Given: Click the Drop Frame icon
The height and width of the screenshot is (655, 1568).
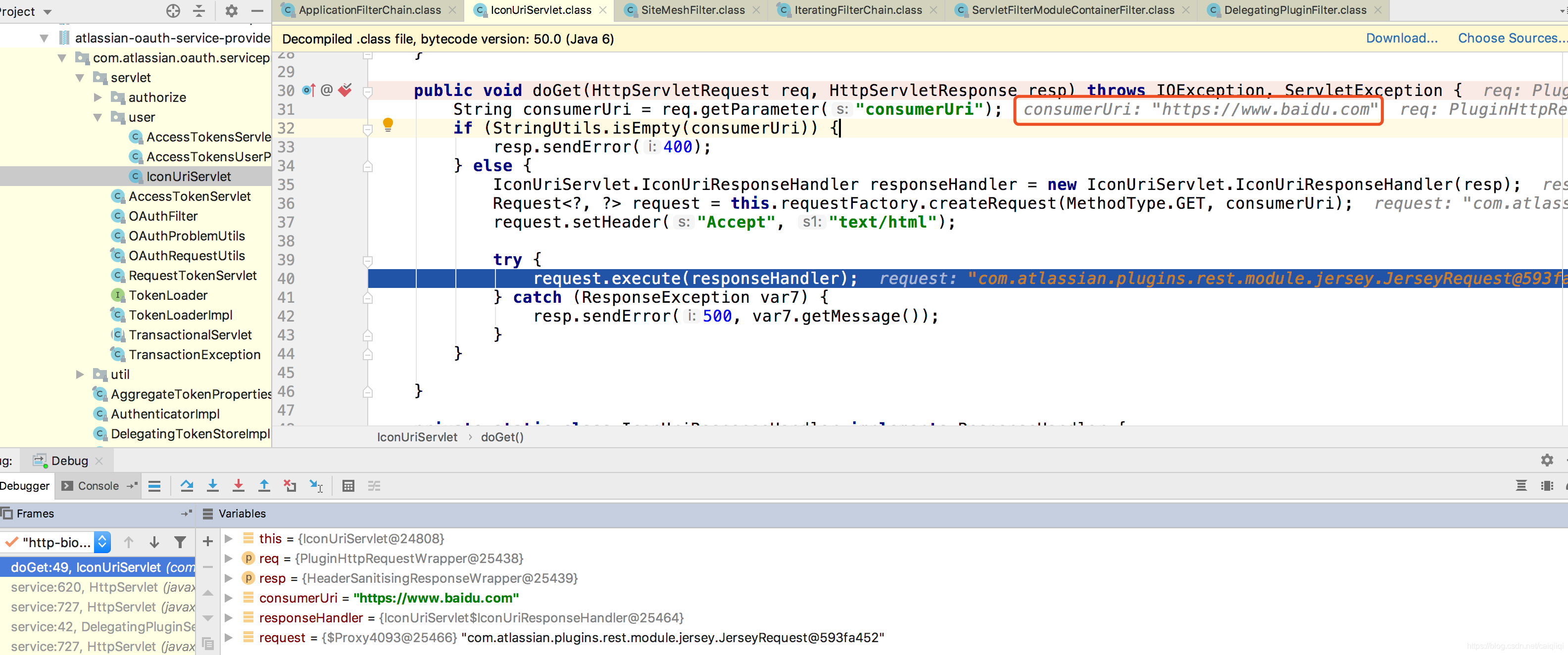Looking at the screenshot, I should (290, 485).
